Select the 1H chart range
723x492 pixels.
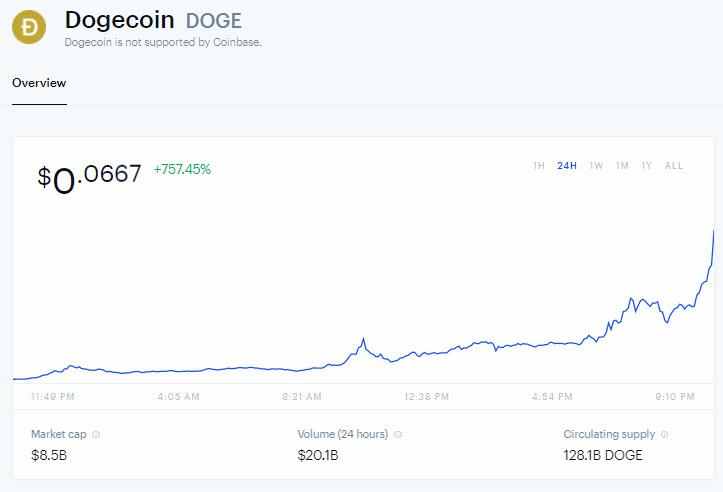pos(539,166)
